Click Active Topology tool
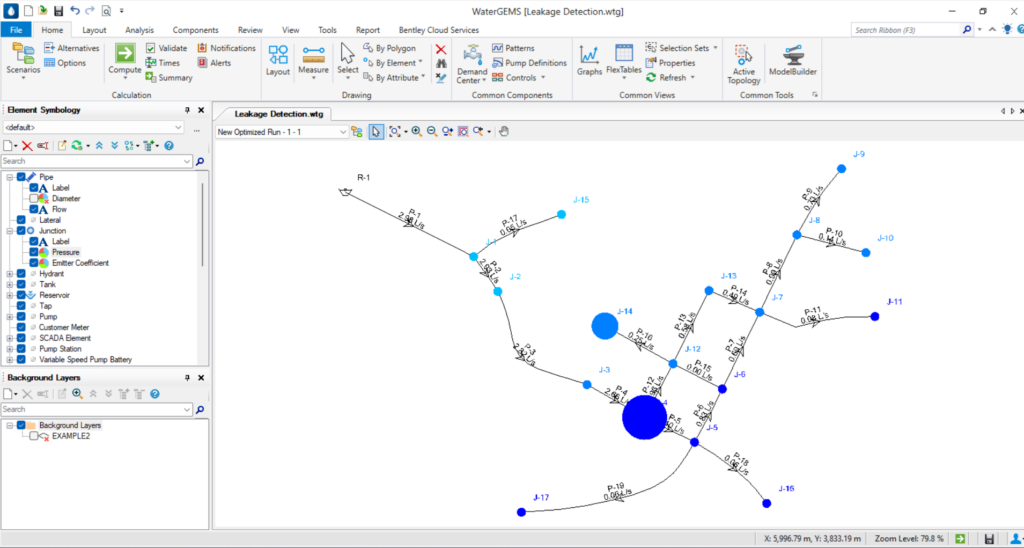1024x548 pixels. (744, 64)
